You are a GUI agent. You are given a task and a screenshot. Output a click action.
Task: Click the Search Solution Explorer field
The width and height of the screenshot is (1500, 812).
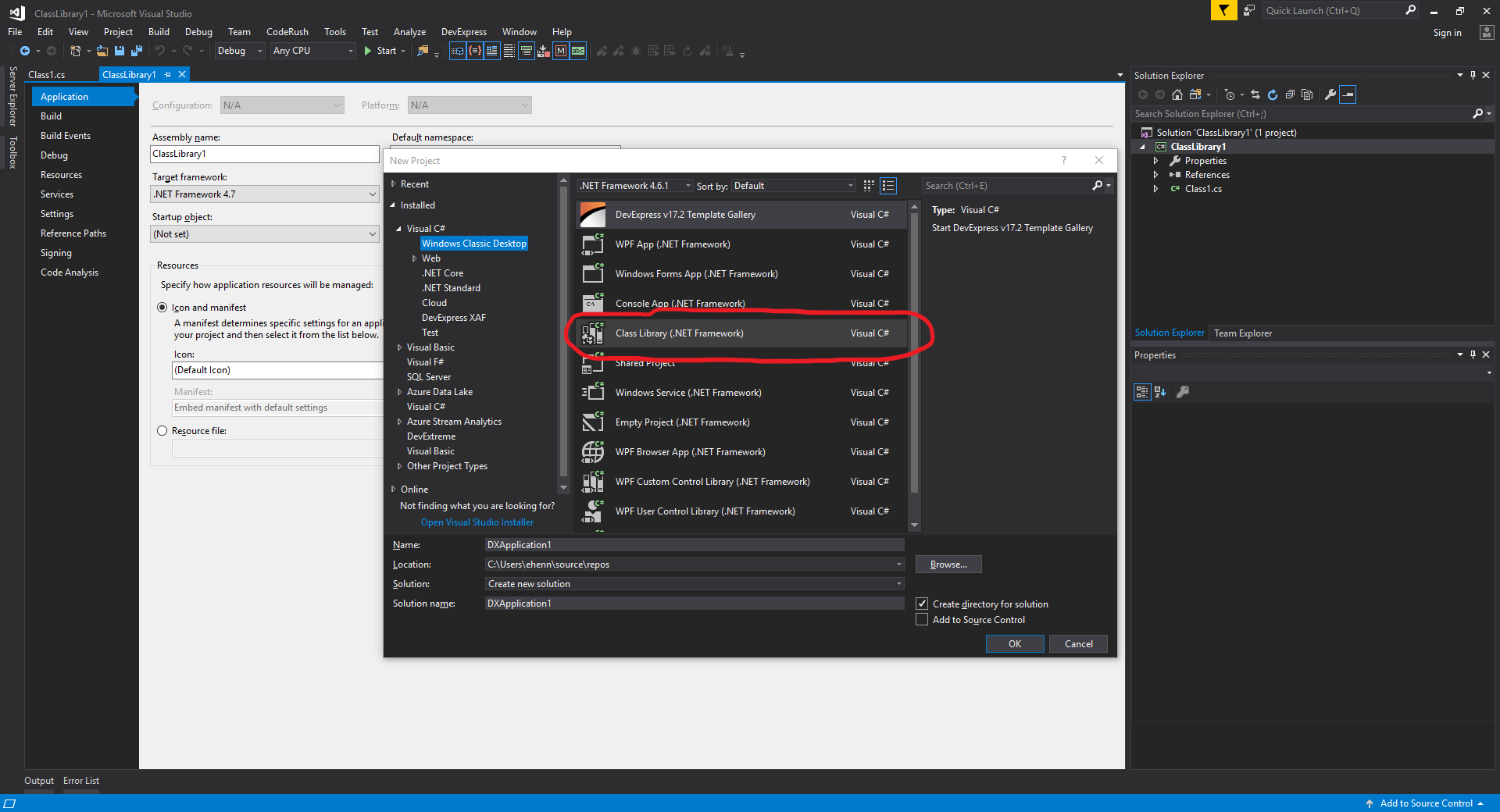pyautogui.click(x=1301, y=114)
